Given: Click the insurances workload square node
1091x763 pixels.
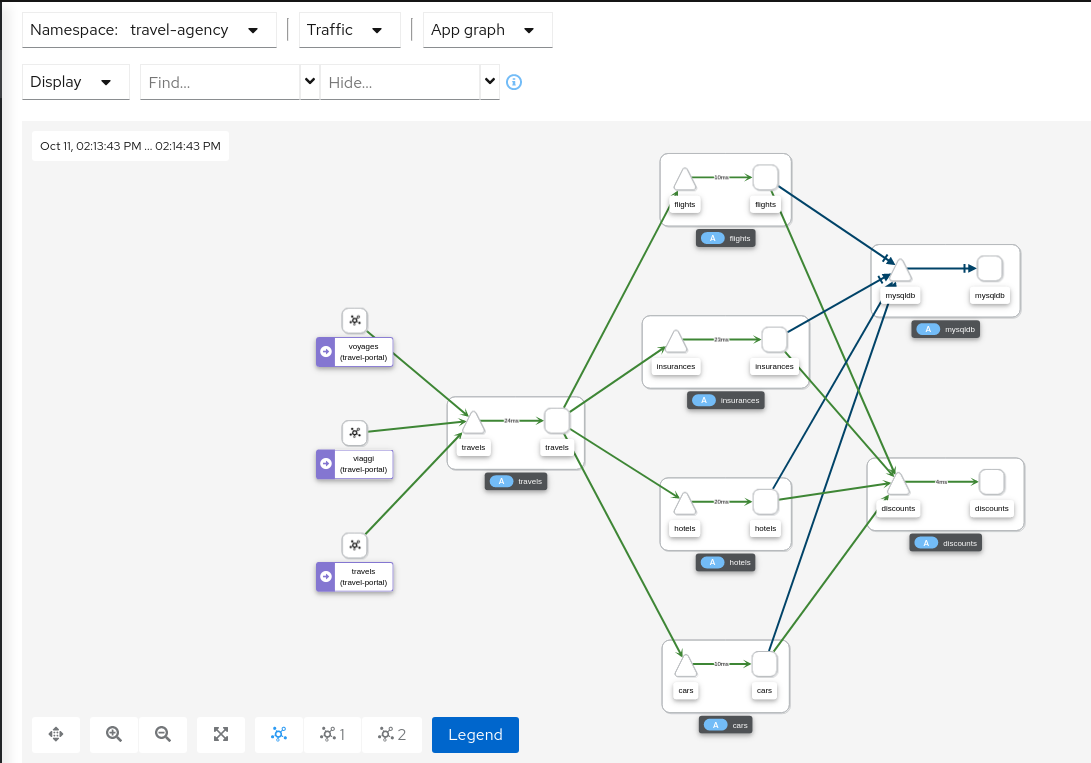Looking at the screenshot, I should pos(774,339).
